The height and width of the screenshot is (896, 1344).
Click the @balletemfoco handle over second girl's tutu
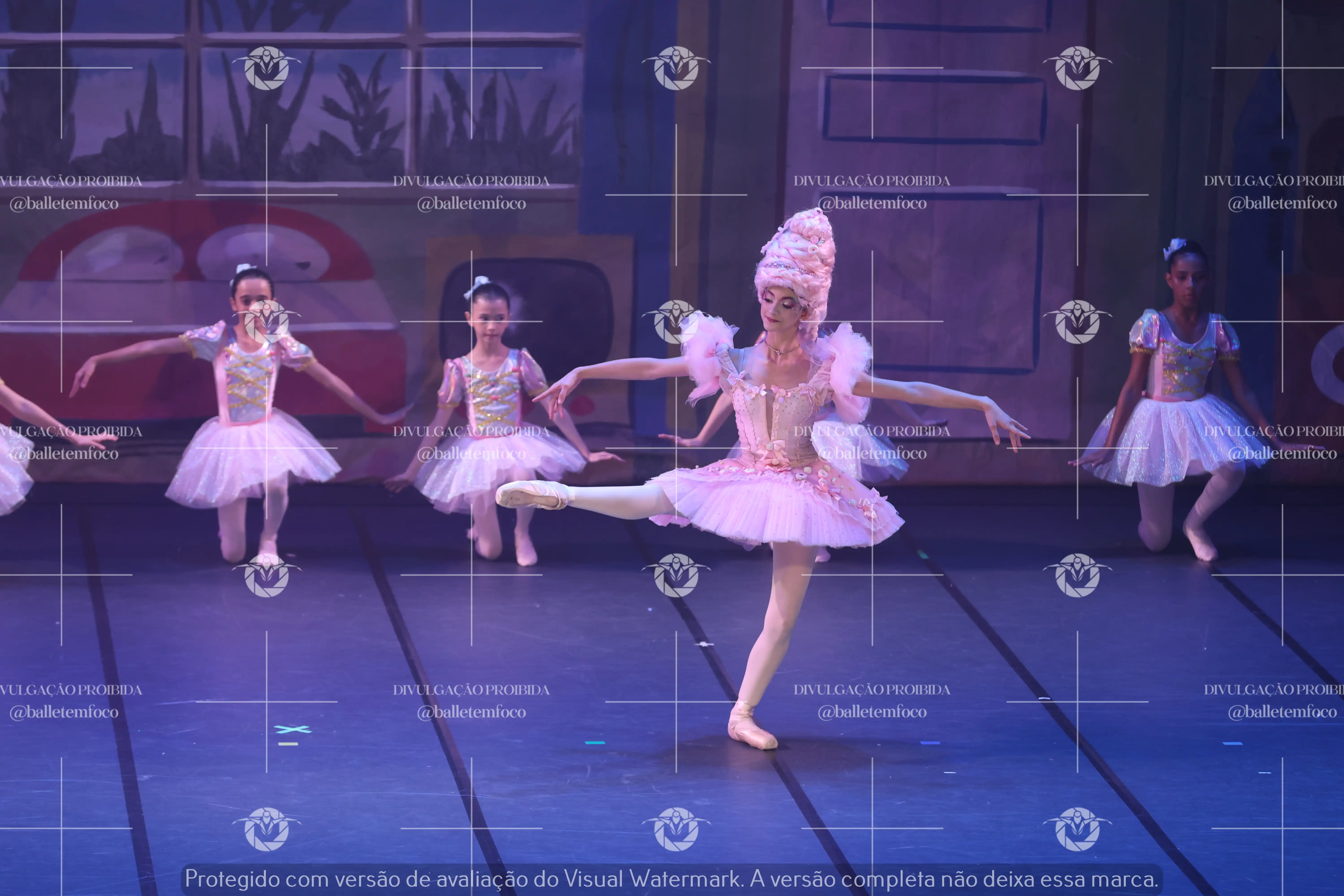tap(472, 454)
